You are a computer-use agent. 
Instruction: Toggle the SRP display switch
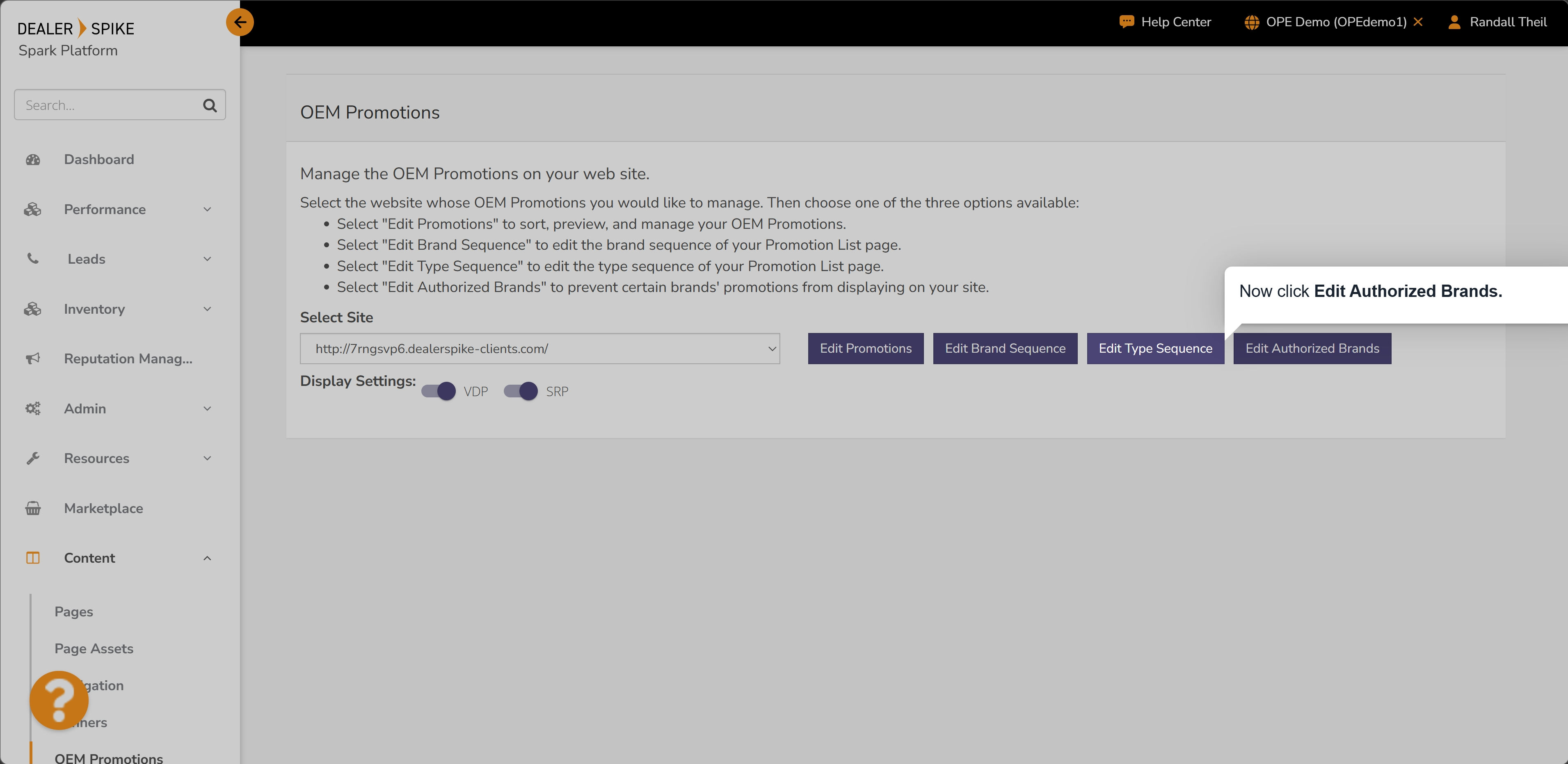(x=521, y=391)
